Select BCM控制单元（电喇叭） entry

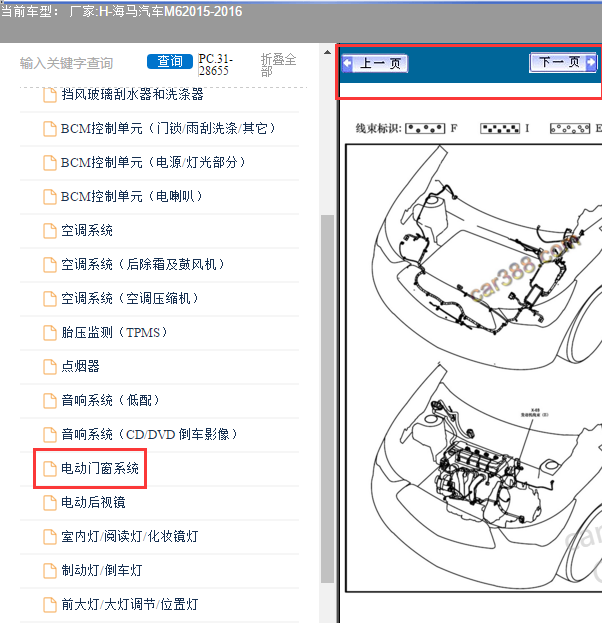(132, 197)
